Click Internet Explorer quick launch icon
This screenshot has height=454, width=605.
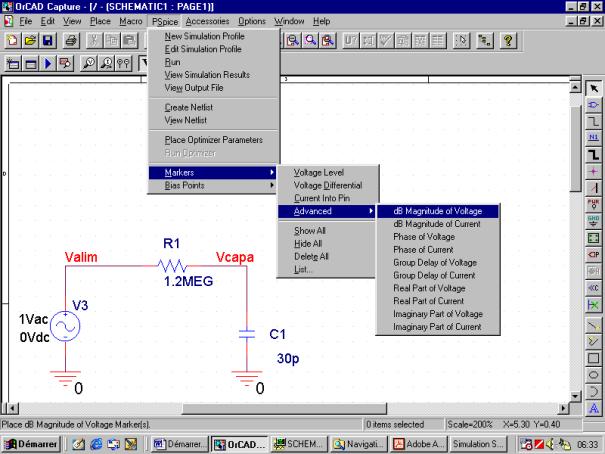pos(96,444)
